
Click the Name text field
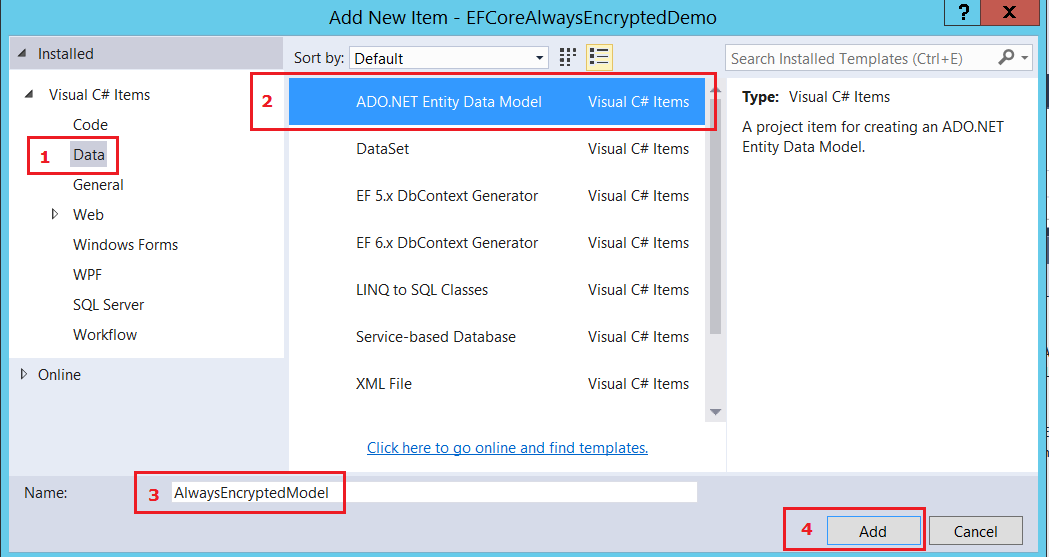[432, 492]
